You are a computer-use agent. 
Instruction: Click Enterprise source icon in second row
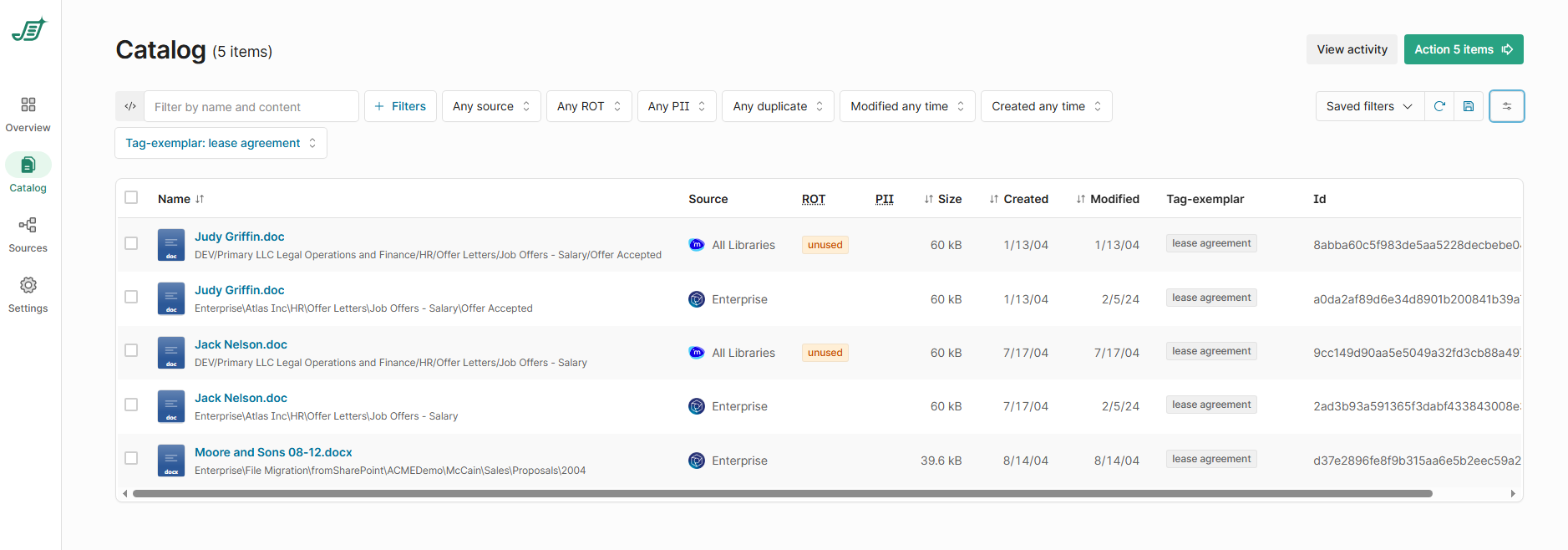(x=697, y=299)
